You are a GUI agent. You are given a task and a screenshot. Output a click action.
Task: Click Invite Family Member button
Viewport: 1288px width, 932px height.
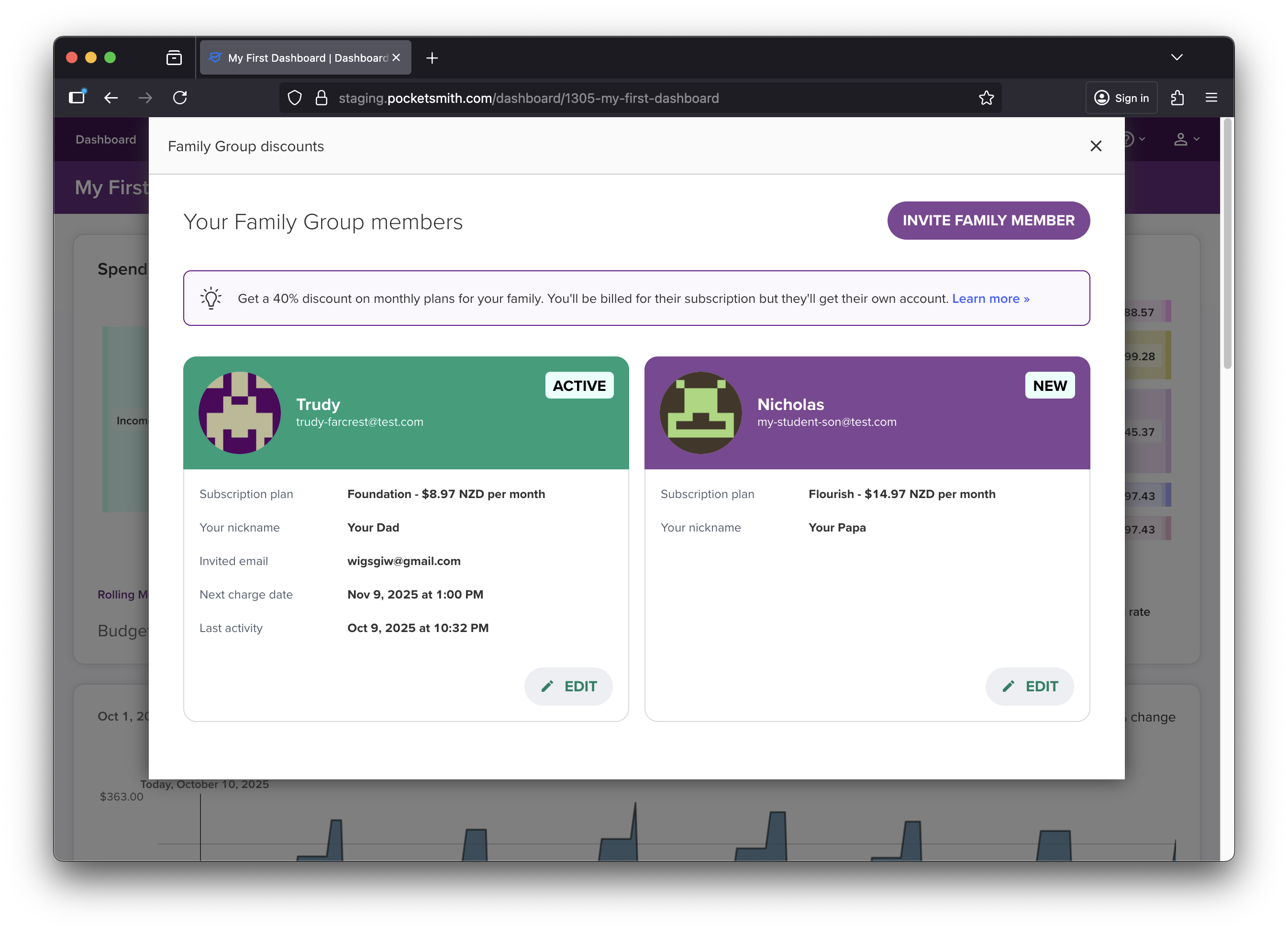988,221
